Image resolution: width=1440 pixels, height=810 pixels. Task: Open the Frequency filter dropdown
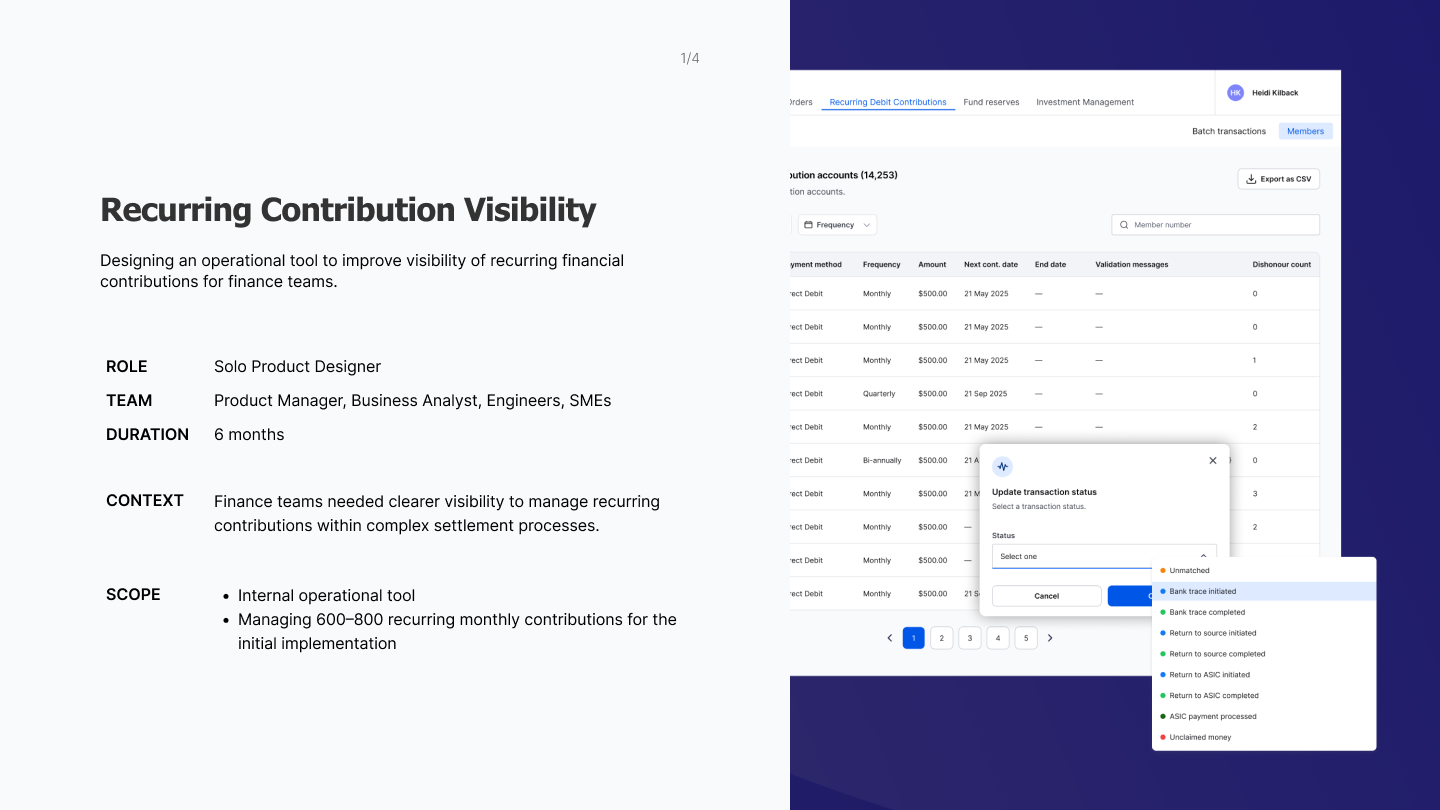point(837,225)
